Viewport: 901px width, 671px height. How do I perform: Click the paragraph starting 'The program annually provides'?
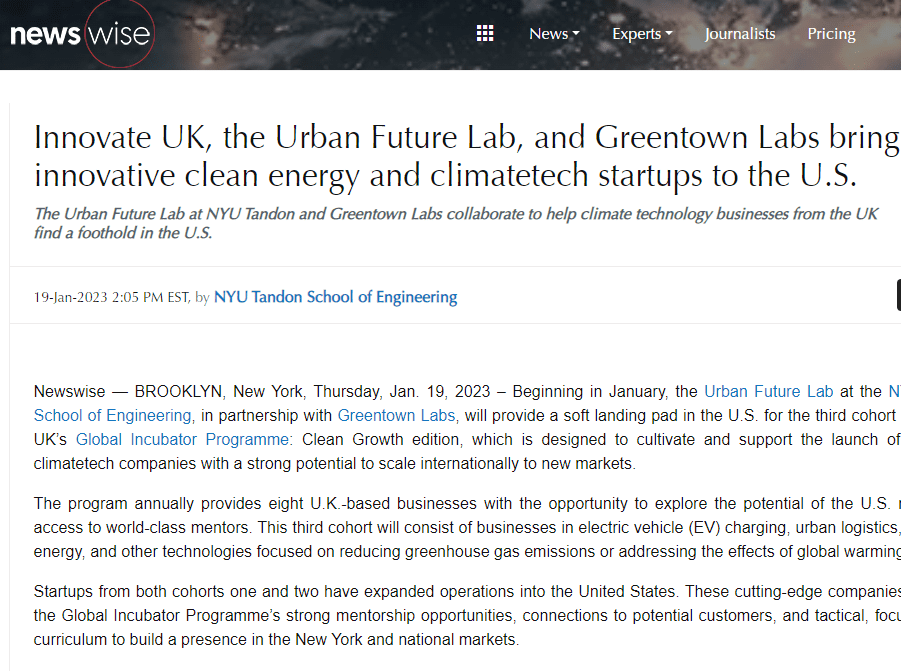point(467,527)
